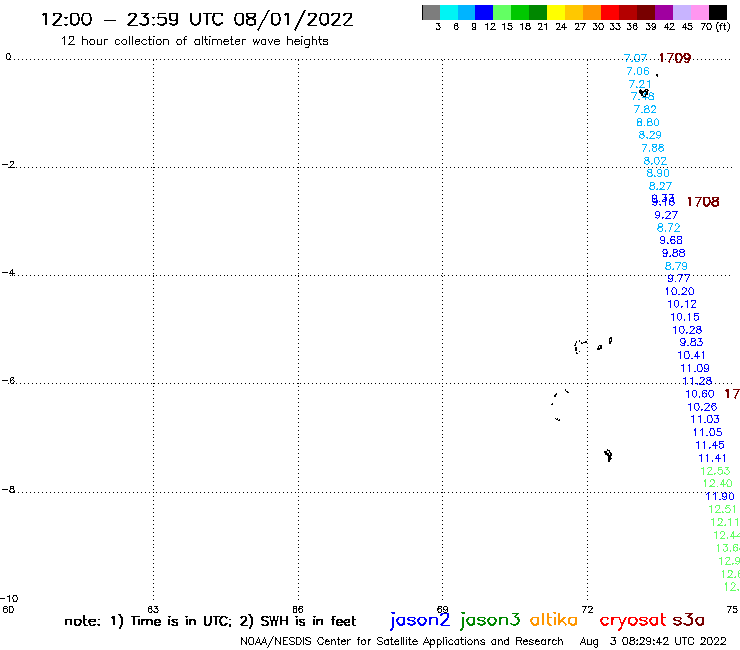Click wave height value '10.28'
This screenshot has height=650, width=740.
pyautogui.click(x=687, y=330)
